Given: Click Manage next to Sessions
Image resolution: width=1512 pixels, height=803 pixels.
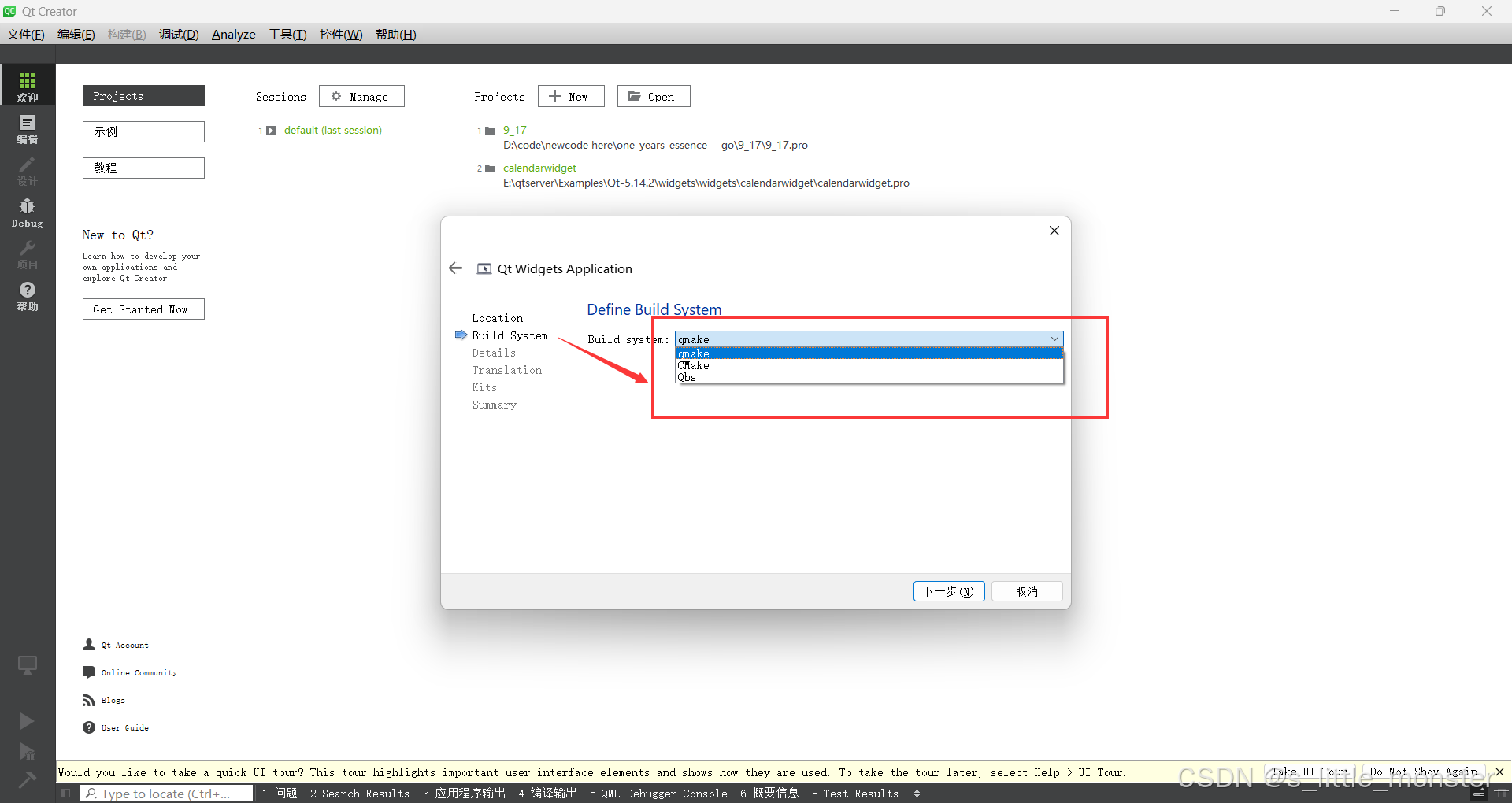Looking at the screenshot, I should pyautogui.click(x=361, y=96).
